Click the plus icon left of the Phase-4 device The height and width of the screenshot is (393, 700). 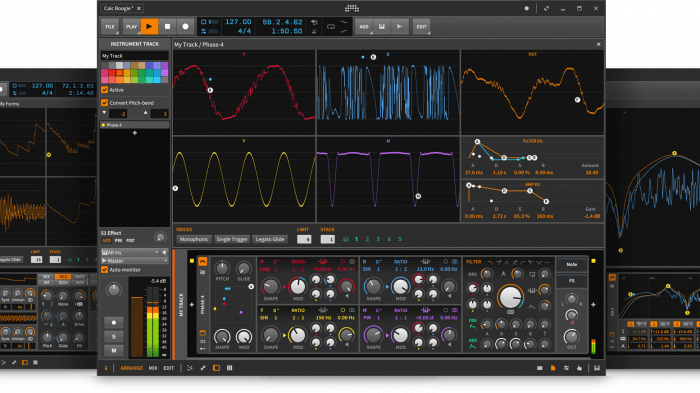tap(192, 305)
